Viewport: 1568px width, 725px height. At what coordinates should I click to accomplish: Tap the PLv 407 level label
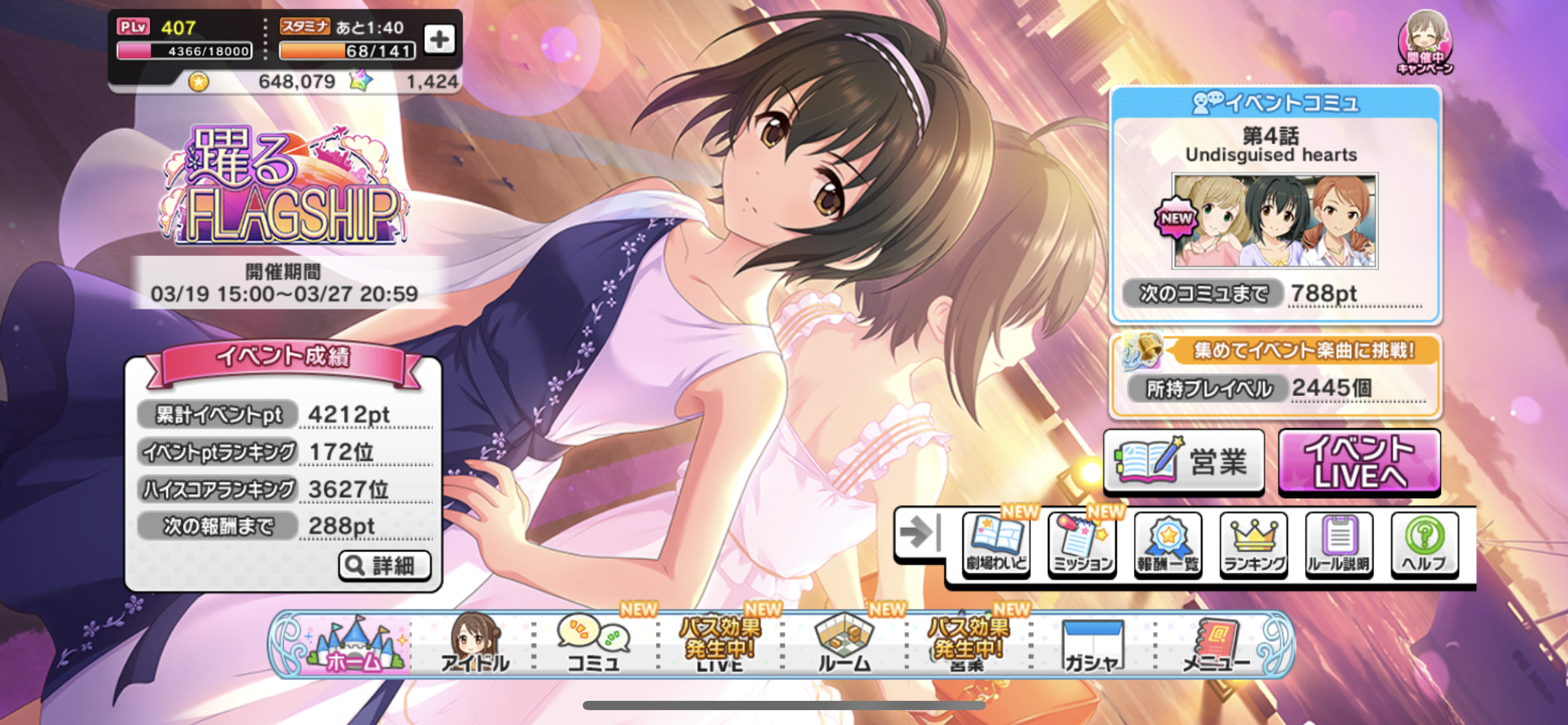pyautogui.click(x=157, y=27)
